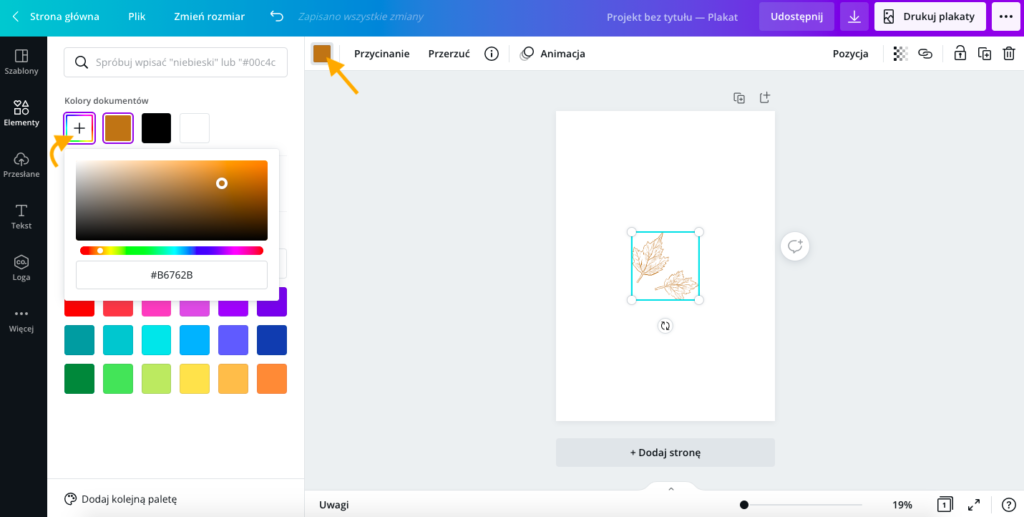Screen dimensions: 1024x517
Task: Click the rainbow hue slider
Action: [x=171, y=251]
